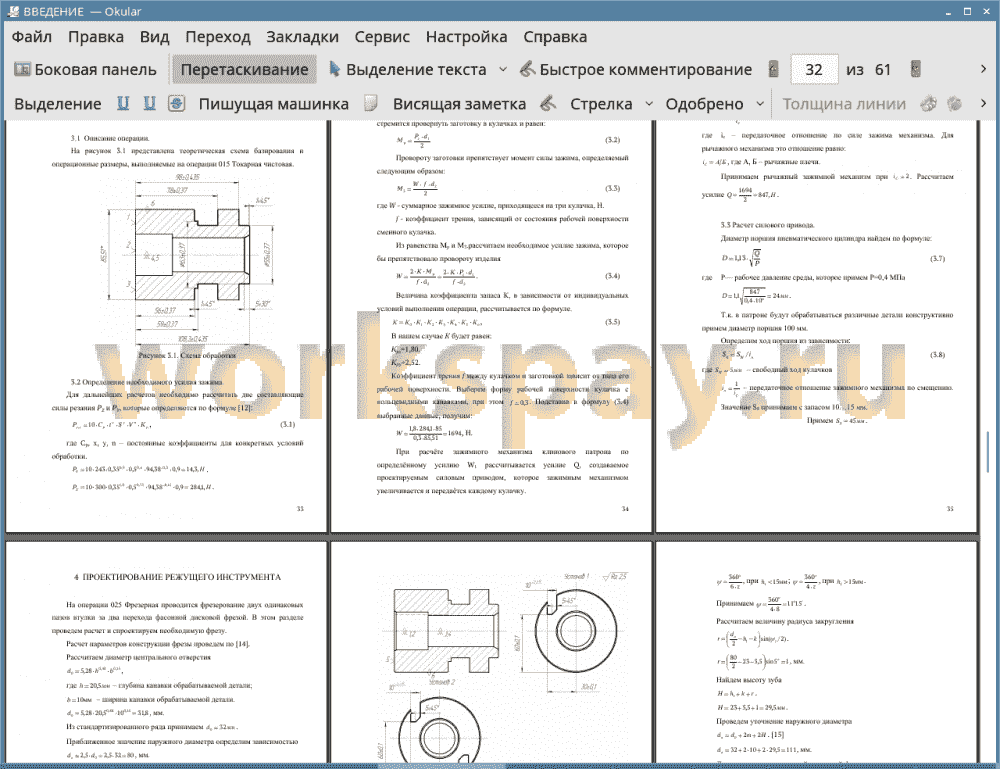Click the page number field showing 32
1000x769 pixels.
click(814, 70)
